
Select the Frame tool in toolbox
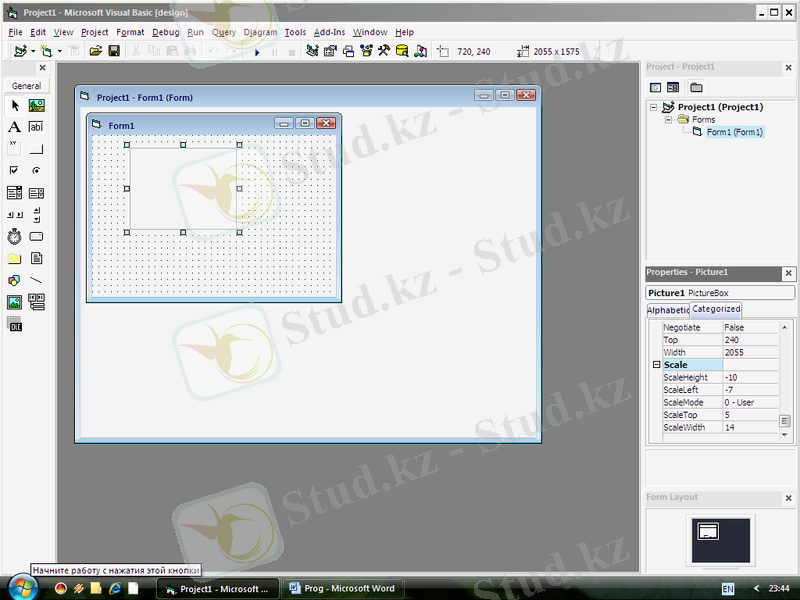(x=15, y=148)
